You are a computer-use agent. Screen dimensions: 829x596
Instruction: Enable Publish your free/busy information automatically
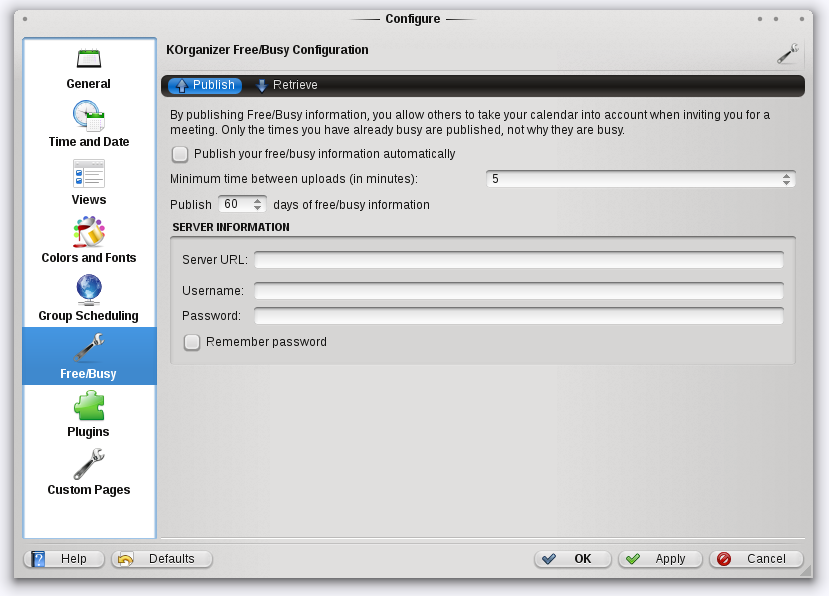(x=180, y=154)
